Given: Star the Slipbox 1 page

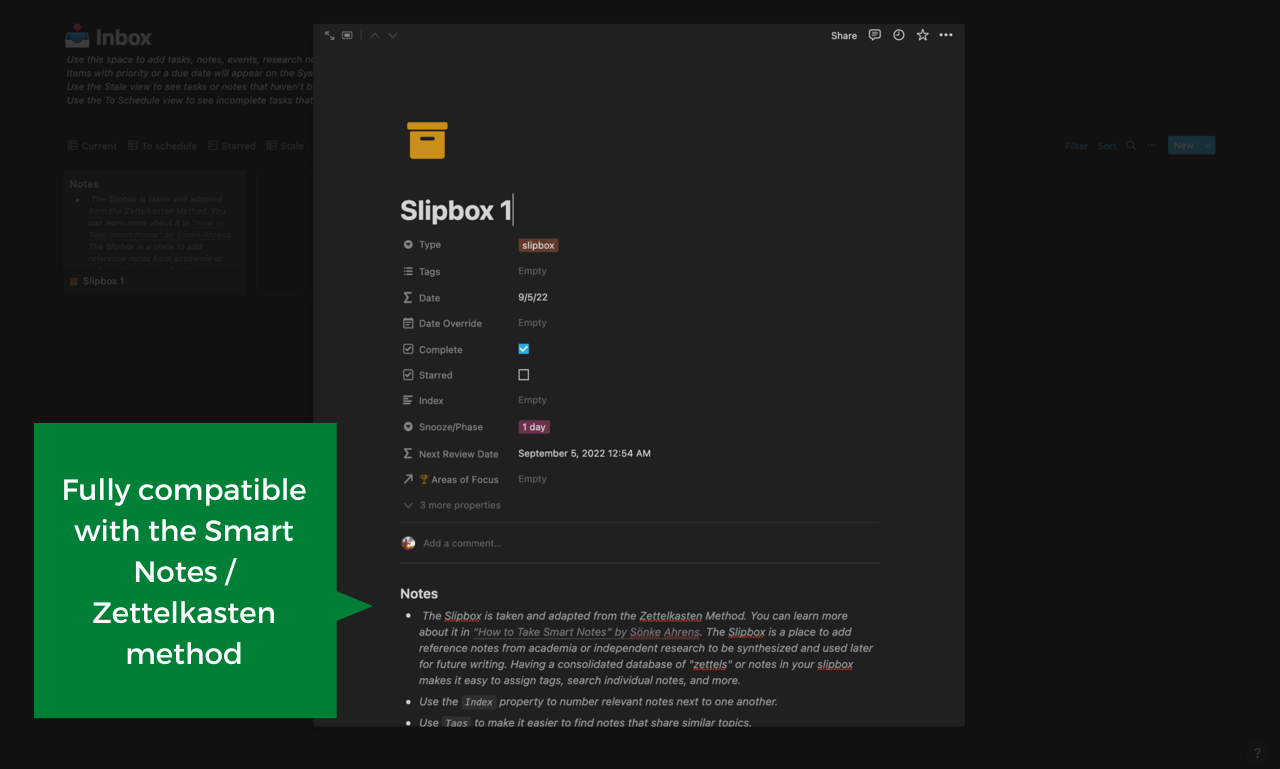Looking at the screenshot, I should pos(922,35).
